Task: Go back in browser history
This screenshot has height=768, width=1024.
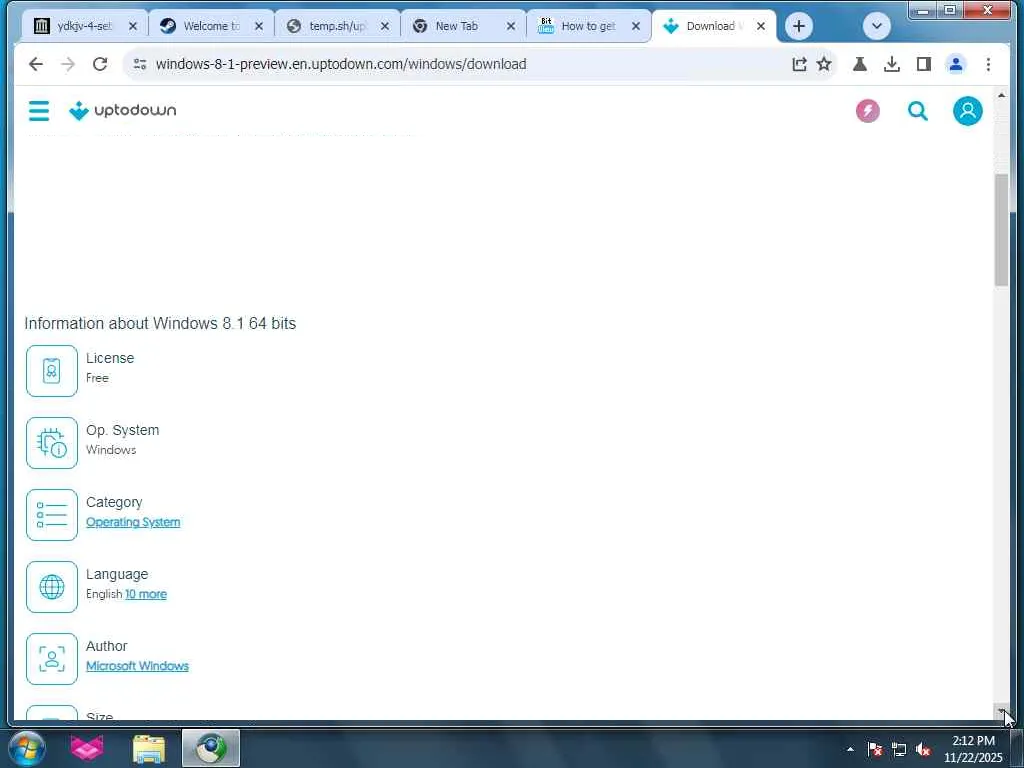Action: coord(36,64)
